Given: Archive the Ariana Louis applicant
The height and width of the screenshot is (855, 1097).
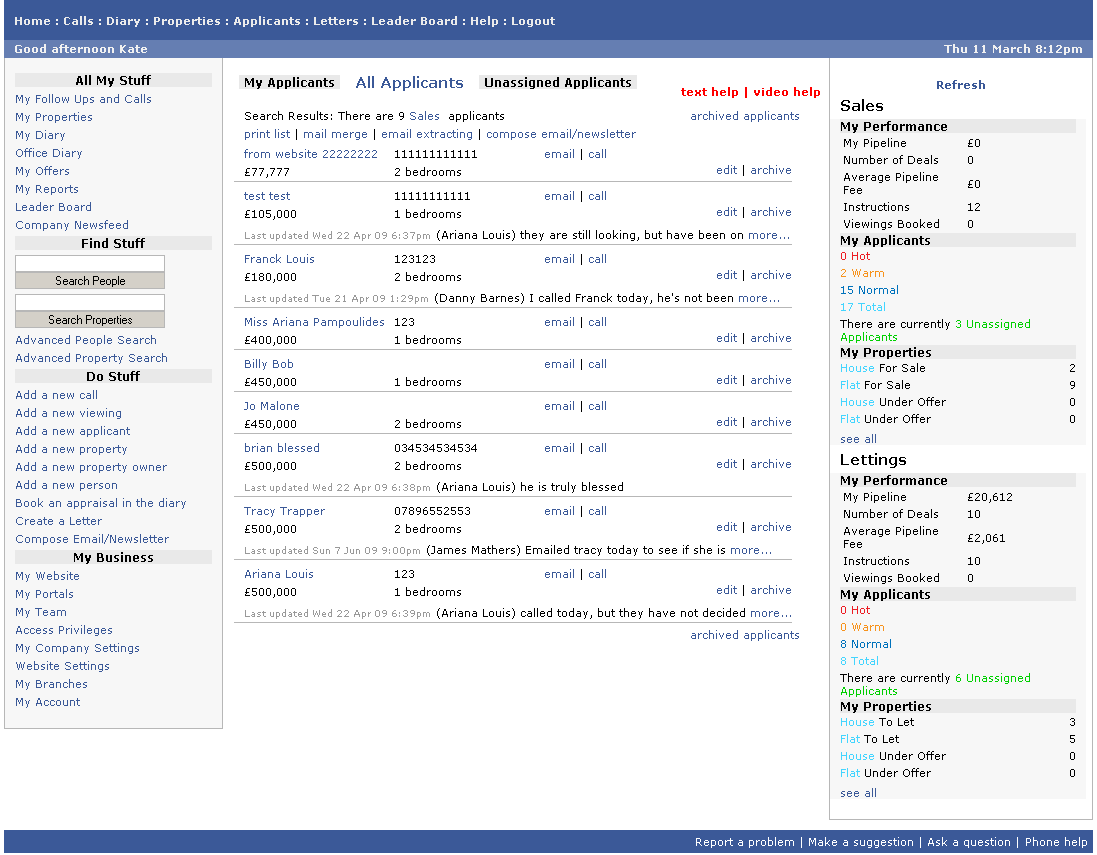Looking at the screenshot, I should (771, 591).
